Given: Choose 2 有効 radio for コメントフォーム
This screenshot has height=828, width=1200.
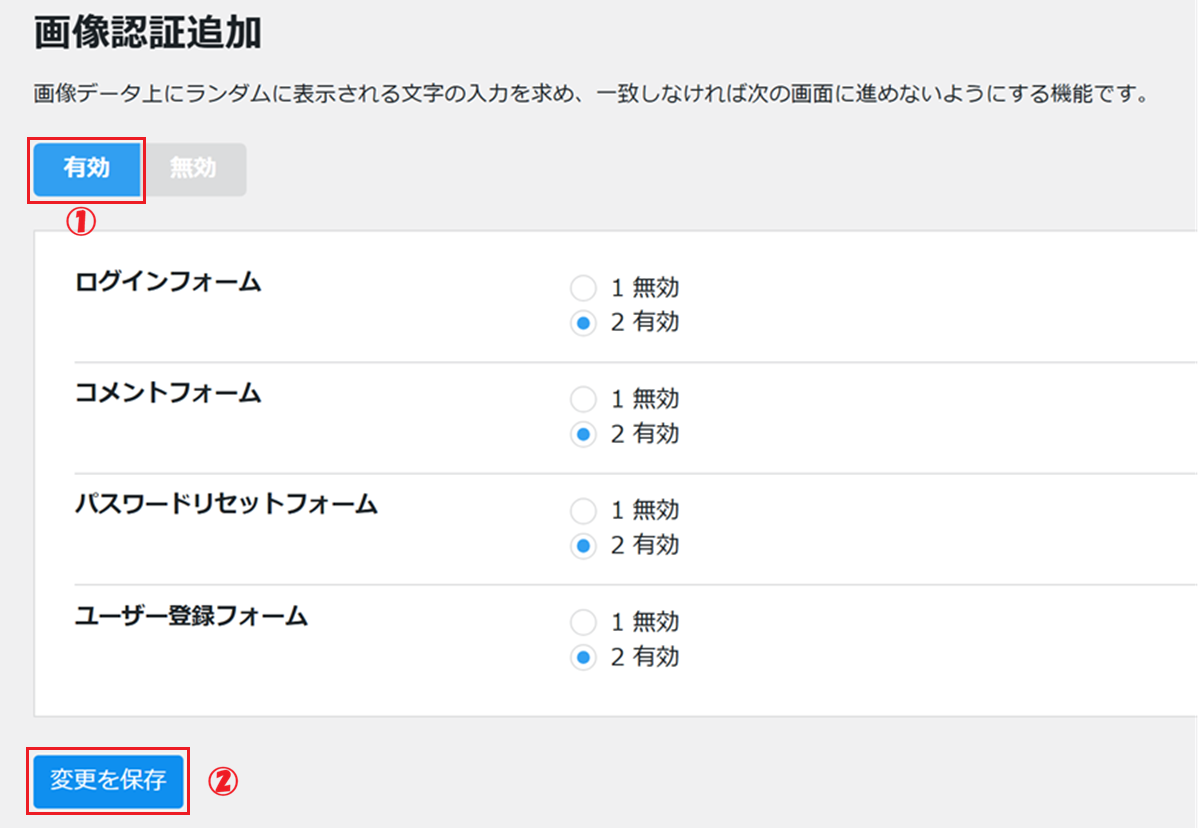Looking at the screenshot, I should (582, 434).
